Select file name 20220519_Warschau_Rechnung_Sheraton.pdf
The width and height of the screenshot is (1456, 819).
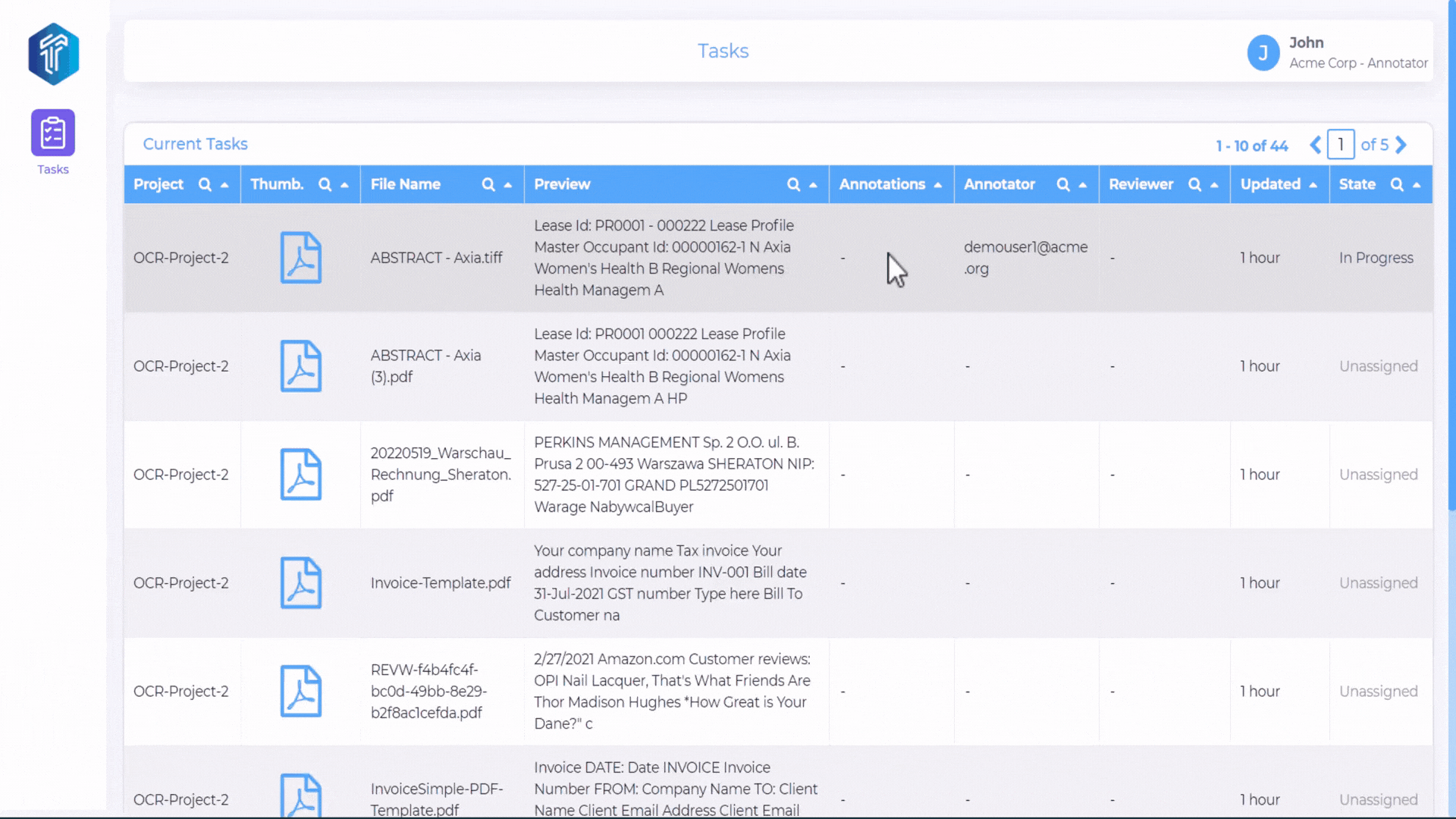(x=441, y=475)
